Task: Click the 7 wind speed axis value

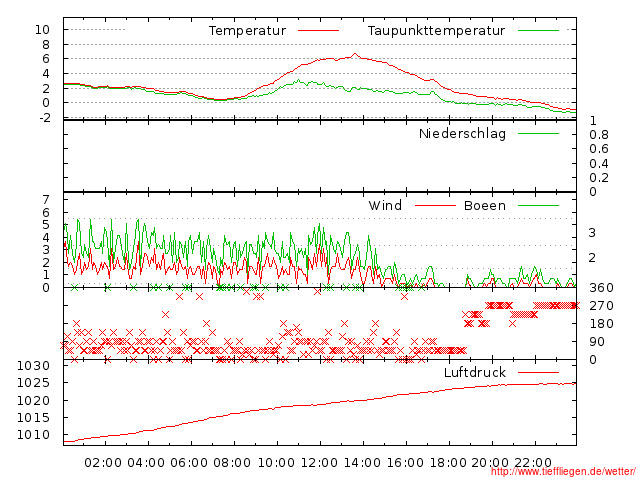Action: tap(46, 200)
